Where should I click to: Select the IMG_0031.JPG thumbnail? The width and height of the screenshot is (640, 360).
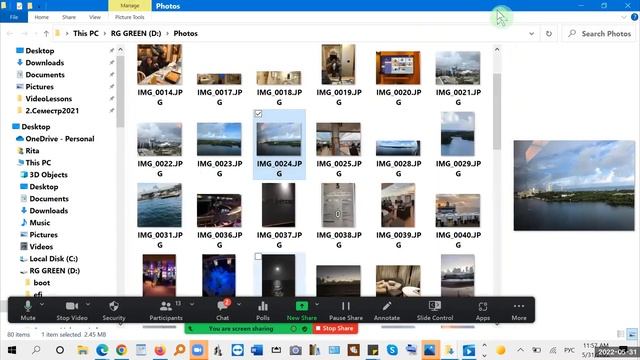pyautogui.click(x=160, y=205)
